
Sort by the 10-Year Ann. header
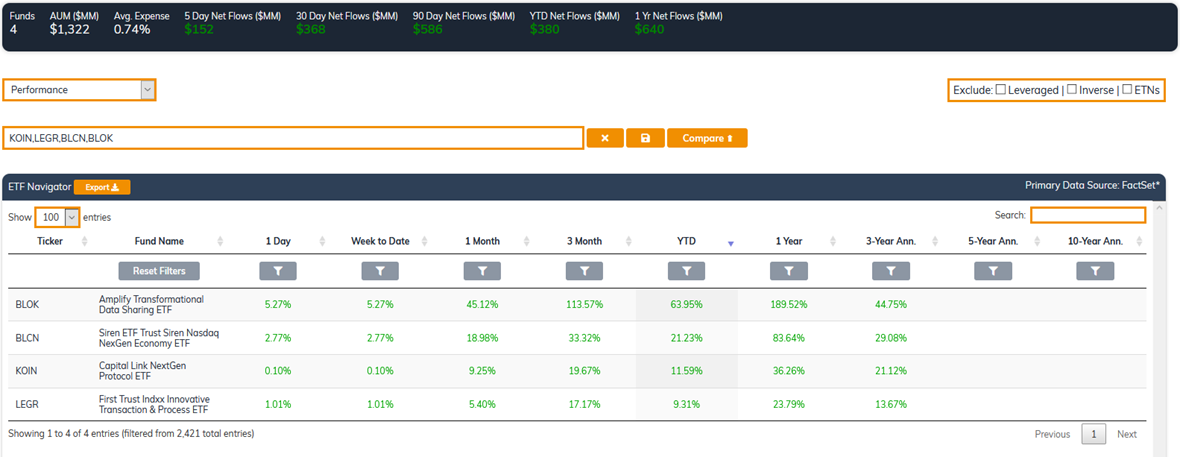(1095, 242)
